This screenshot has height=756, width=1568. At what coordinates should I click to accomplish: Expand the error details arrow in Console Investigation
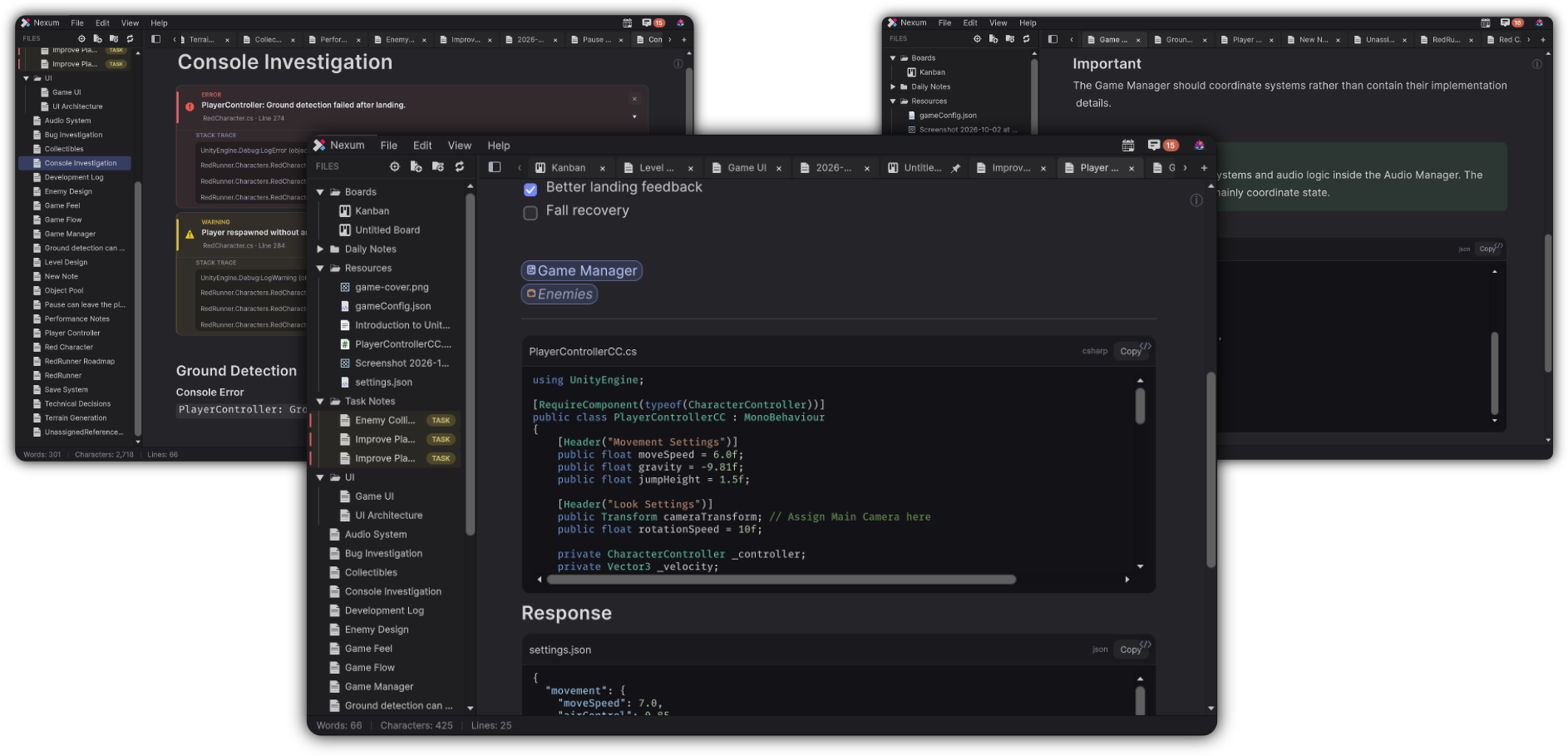pos(634,117)
